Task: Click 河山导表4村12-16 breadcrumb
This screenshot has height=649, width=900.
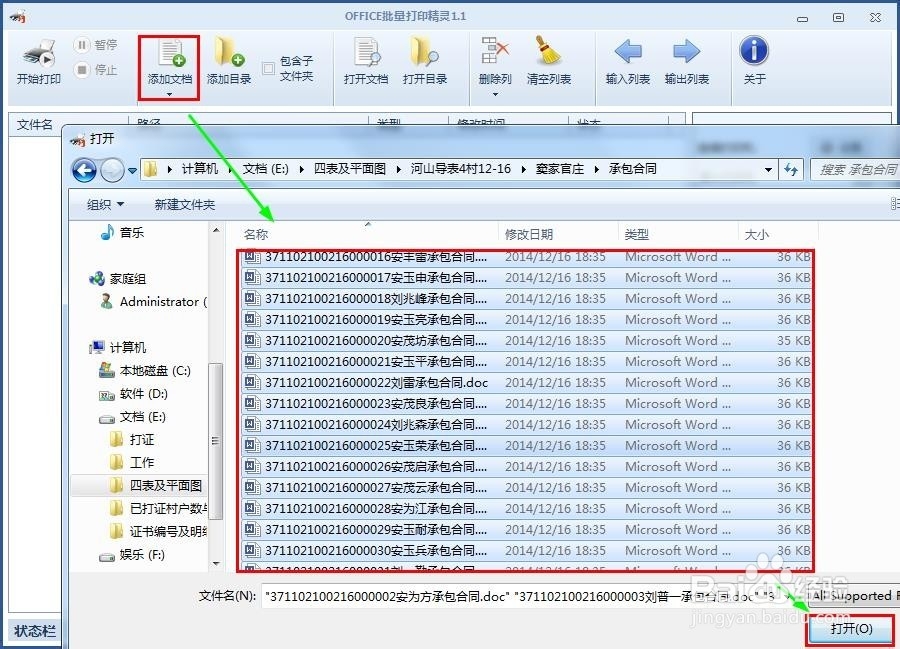Action: pos(460,169)
